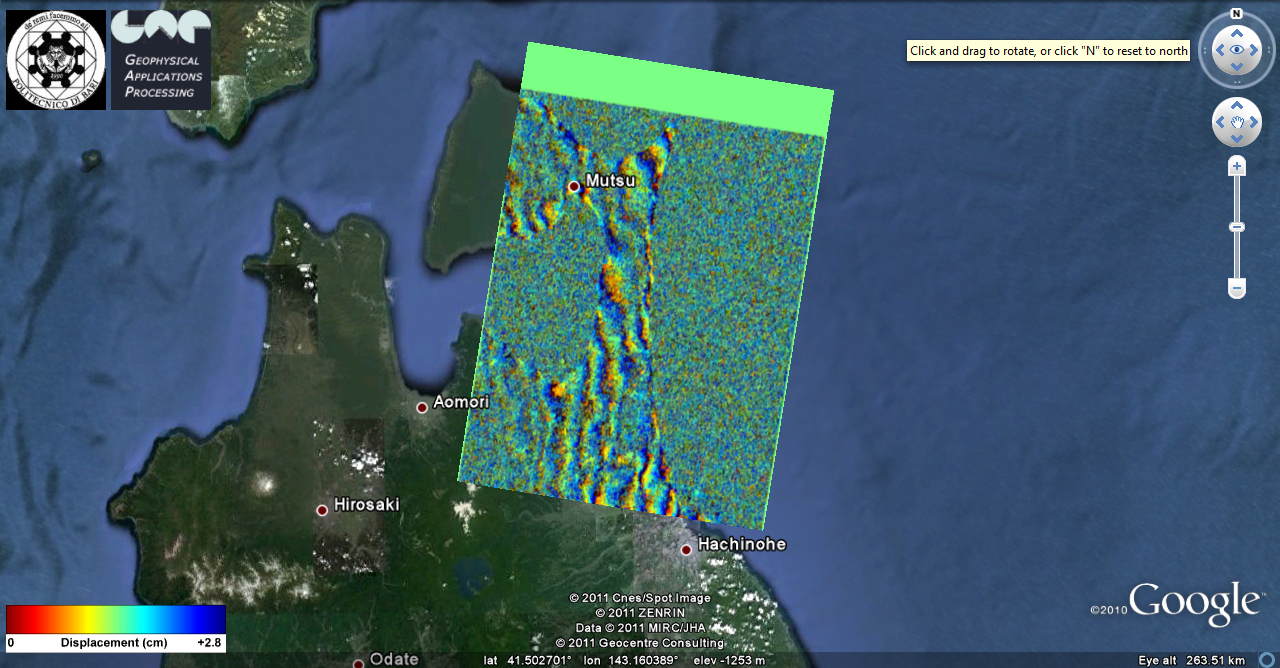Click the Mutsu placemark
The width and height of the screenshot is (1280, 668).
pos(574,186)
